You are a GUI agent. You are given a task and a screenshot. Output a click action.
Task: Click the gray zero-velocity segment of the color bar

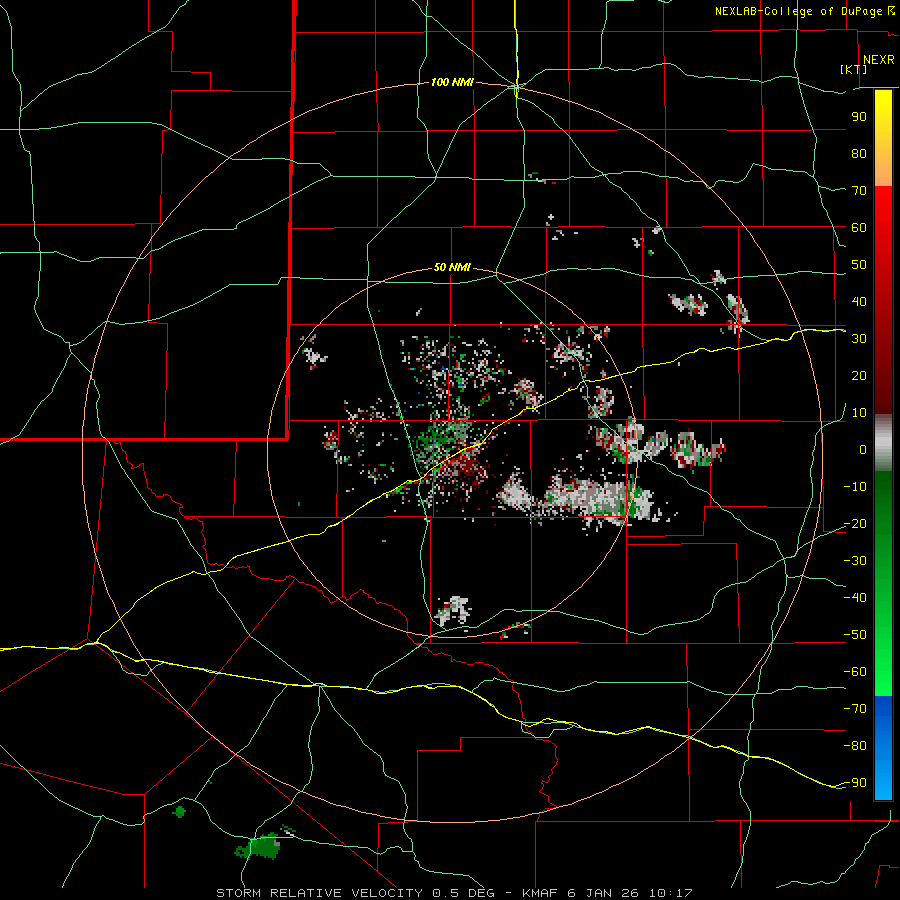883,443
